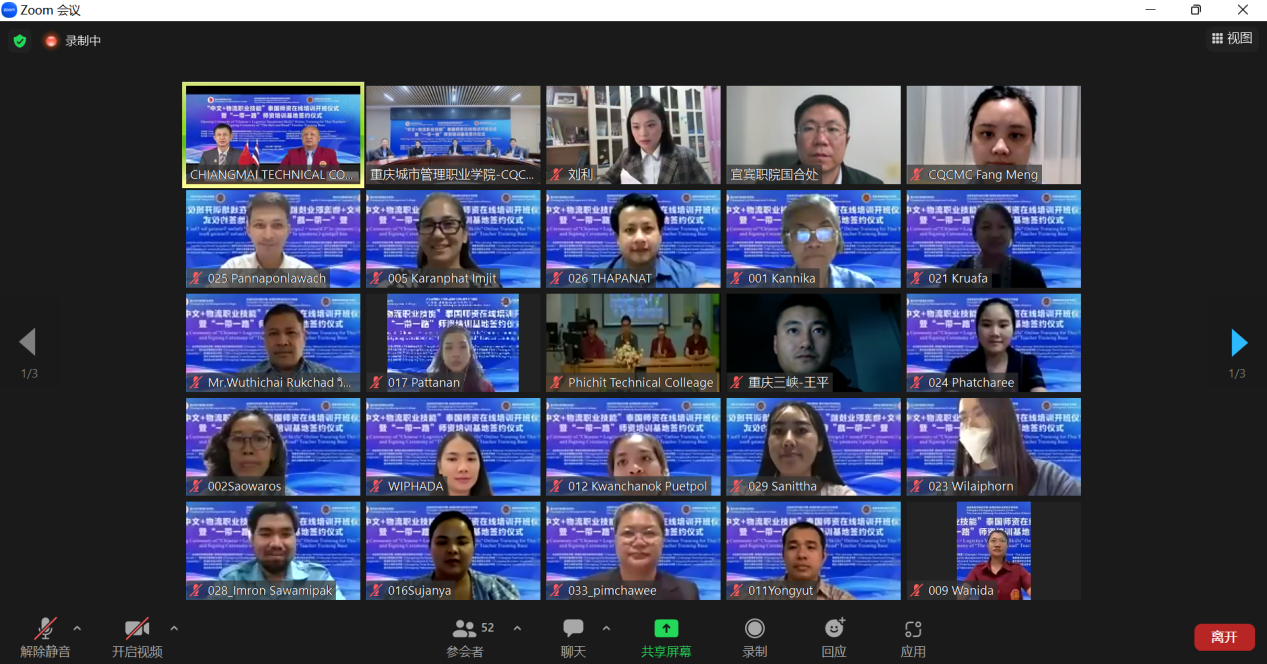This screenshot has width=1267, height=664.
Task: Turn on the video camera
Action: pos(137,629)
